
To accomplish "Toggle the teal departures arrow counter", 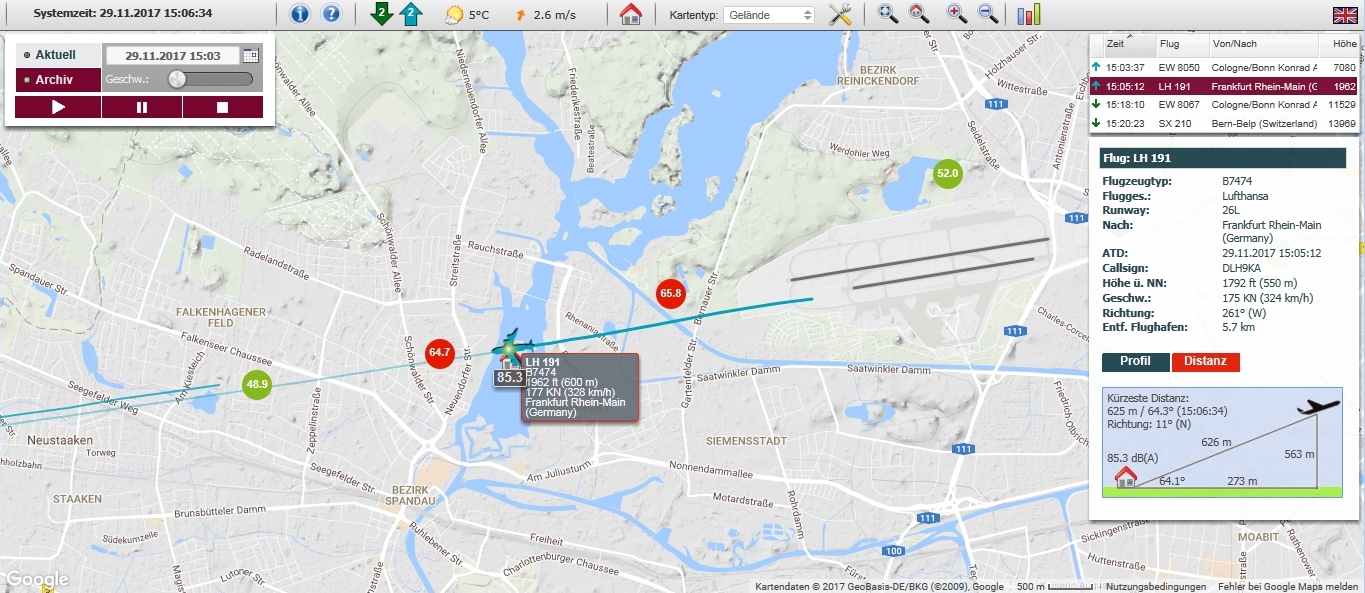I will [x=410, y=14].
